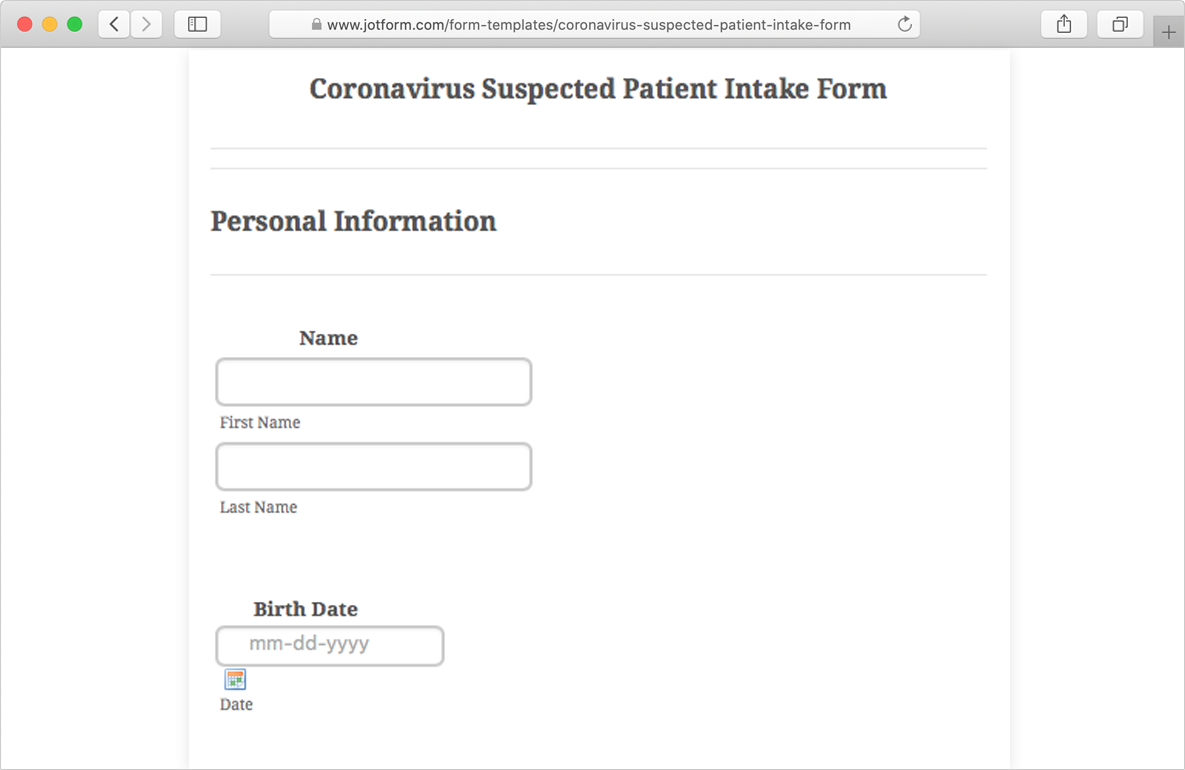Screen dimensions: 1185x770
Task: Reload the JotForm page
Action: tap(904, 24)
